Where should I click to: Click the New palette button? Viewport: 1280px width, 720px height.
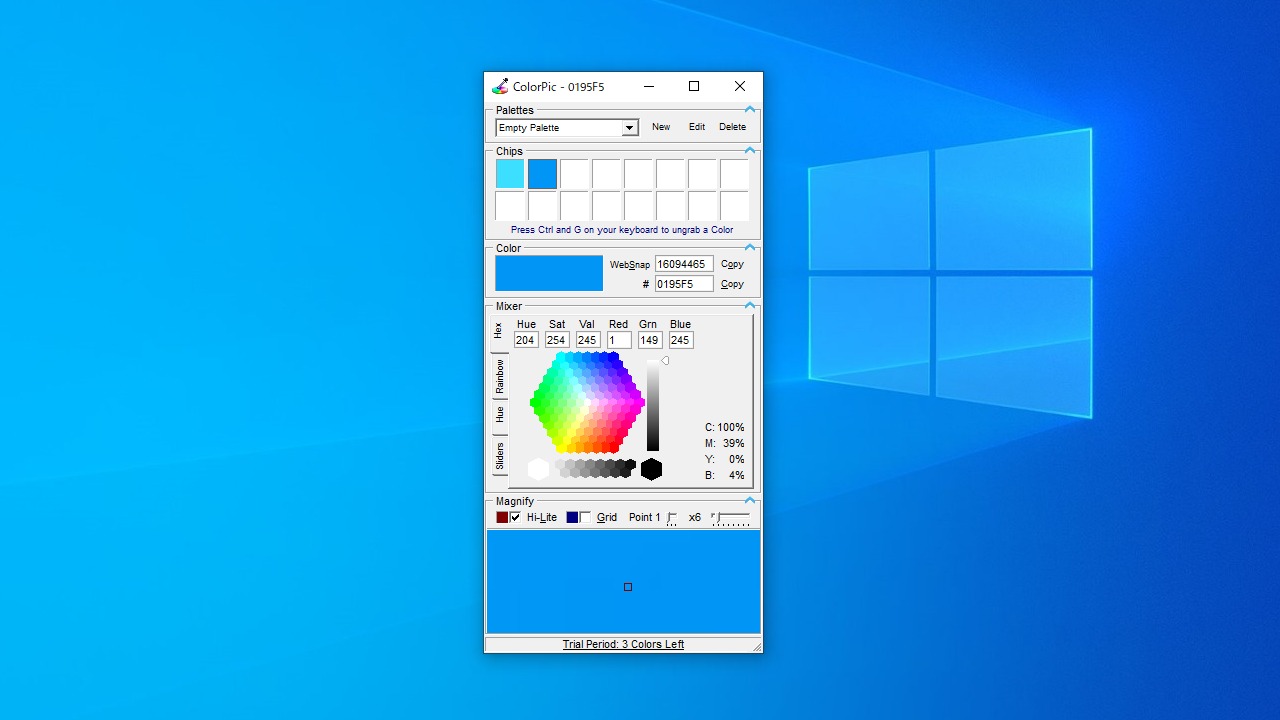[x=661, y=127]
